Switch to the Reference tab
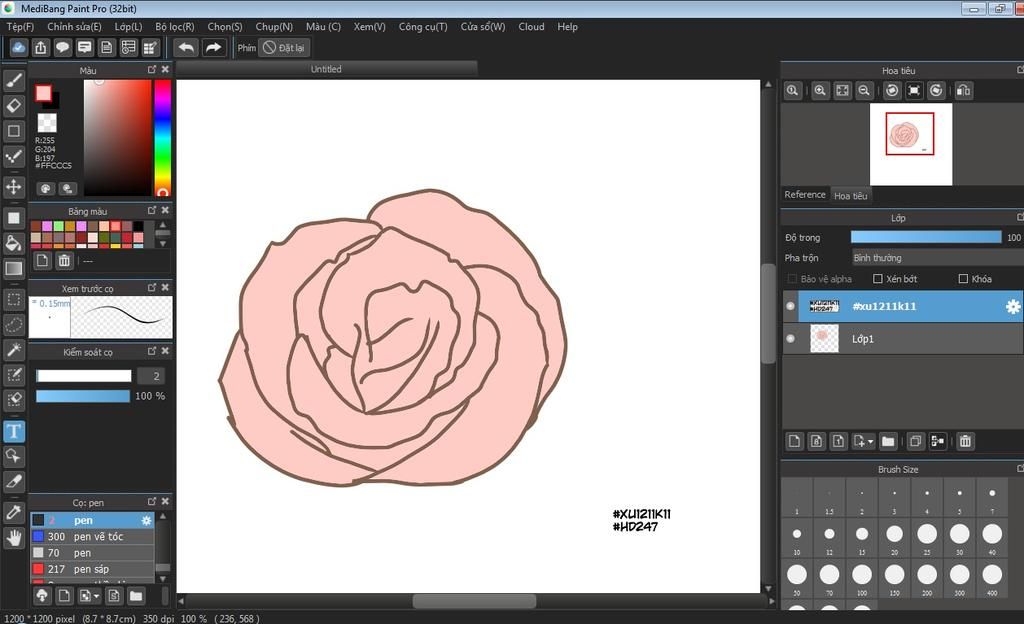Screen dimensions: 1024x624 click(805, 195)
